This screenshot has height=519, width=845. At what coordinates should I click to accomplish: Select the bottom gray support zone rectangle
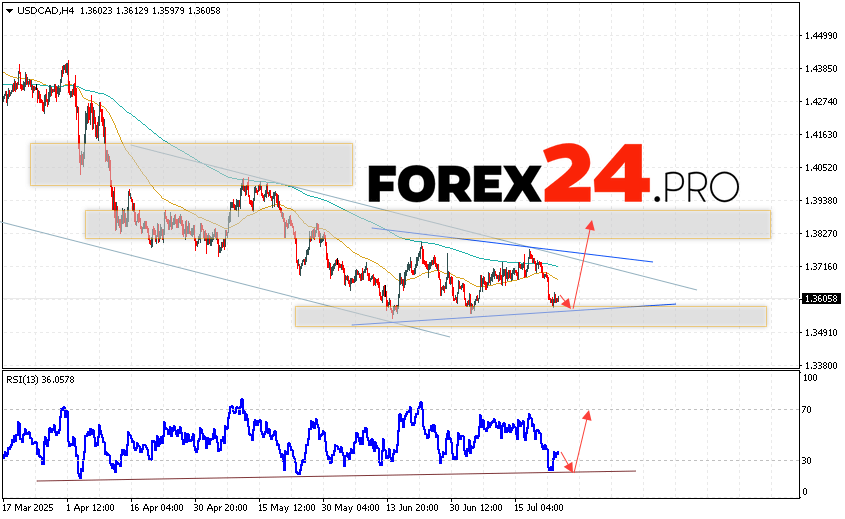(x=530, y=317)
